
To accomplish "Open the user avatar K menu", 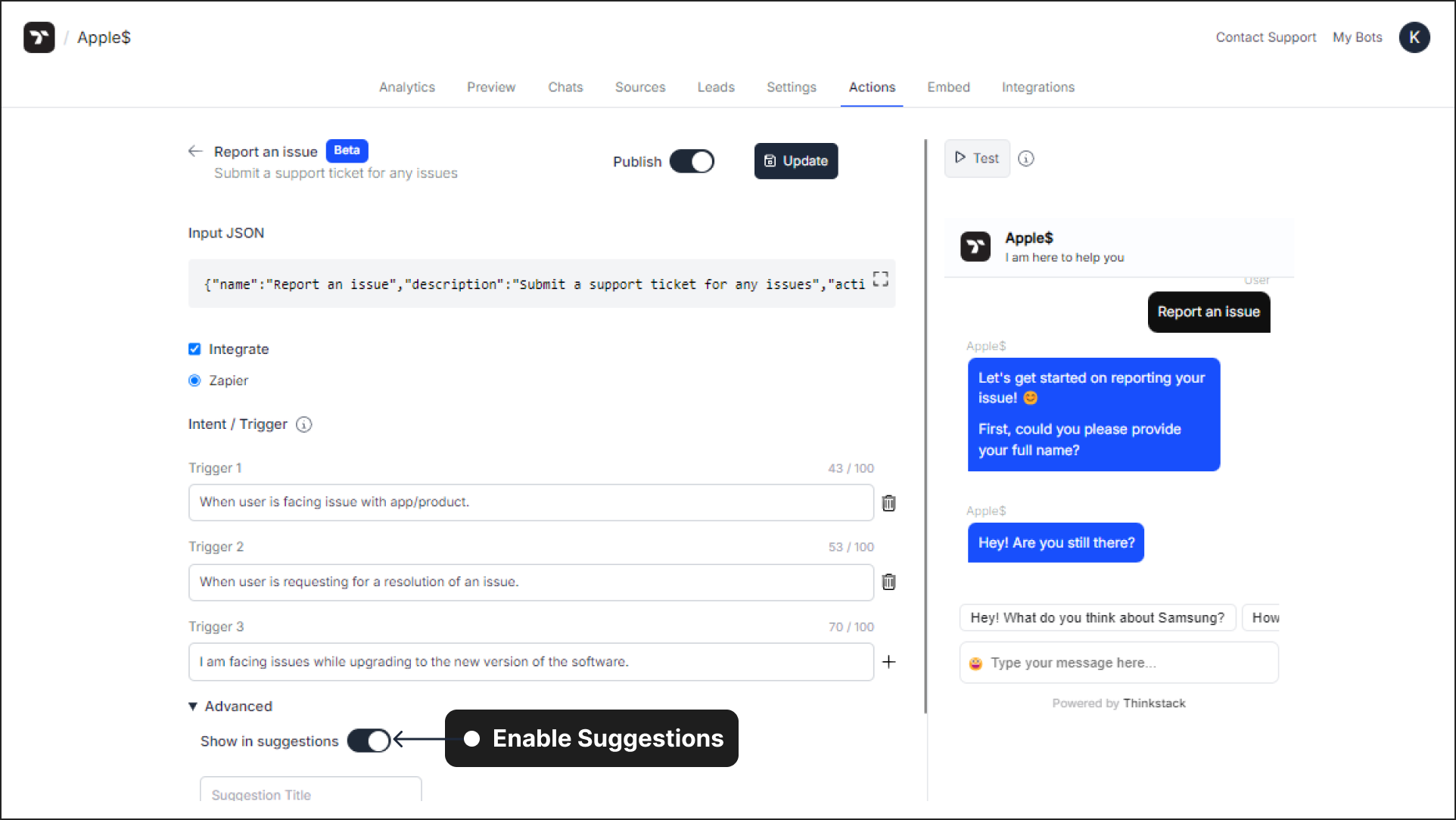I will [1414, 37].
